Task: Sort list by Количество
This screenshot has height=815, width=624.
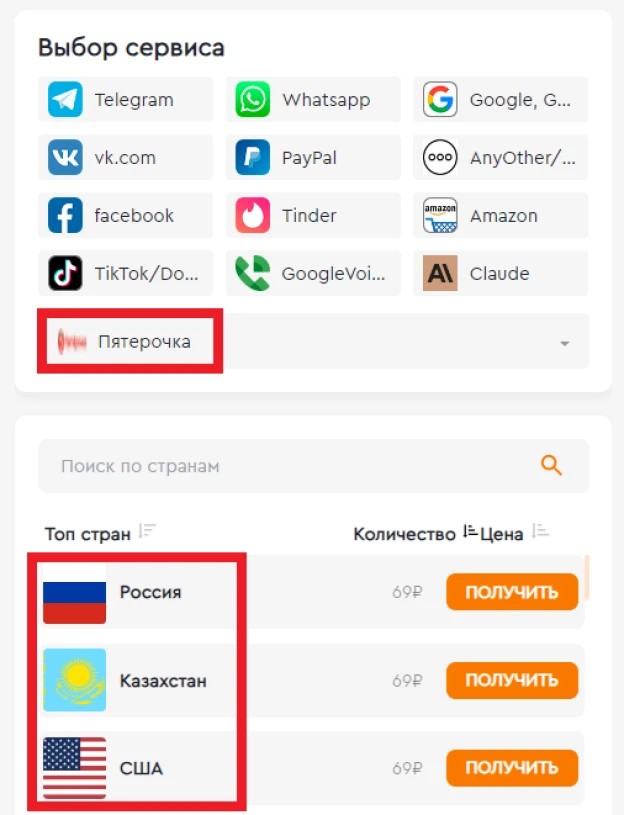Action: pos(470,531)
